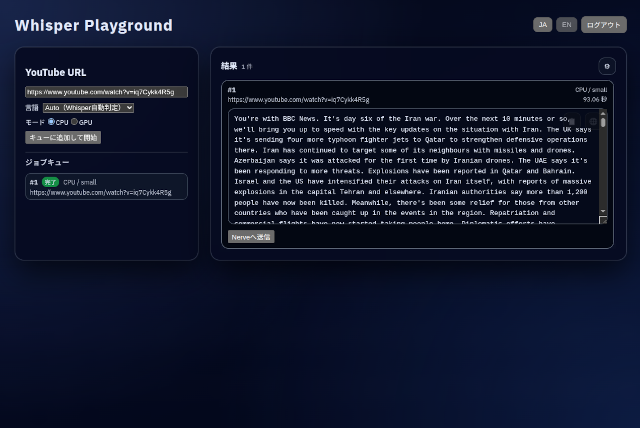Click the textarea resize handle corner
Viewport: 640px width, 428px height.
click(603, 220)
